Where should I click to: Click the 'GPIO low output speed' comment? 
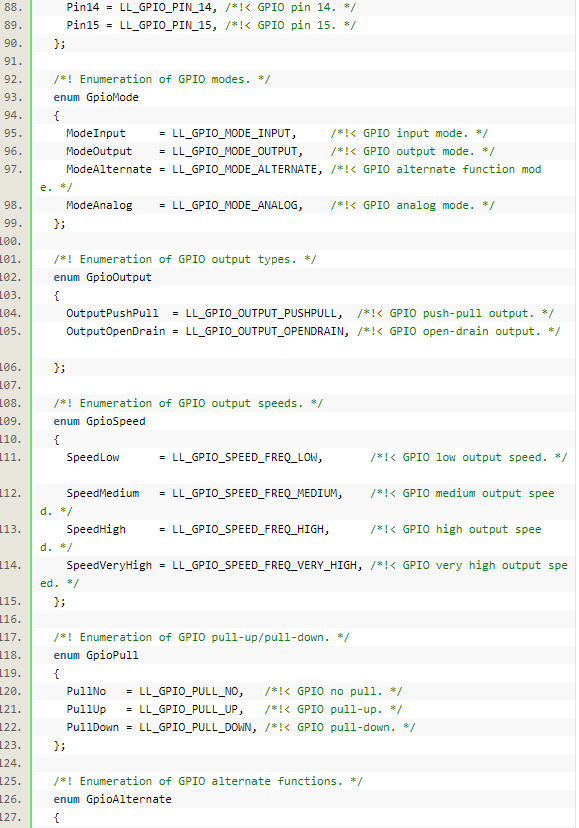coord(469,457)
